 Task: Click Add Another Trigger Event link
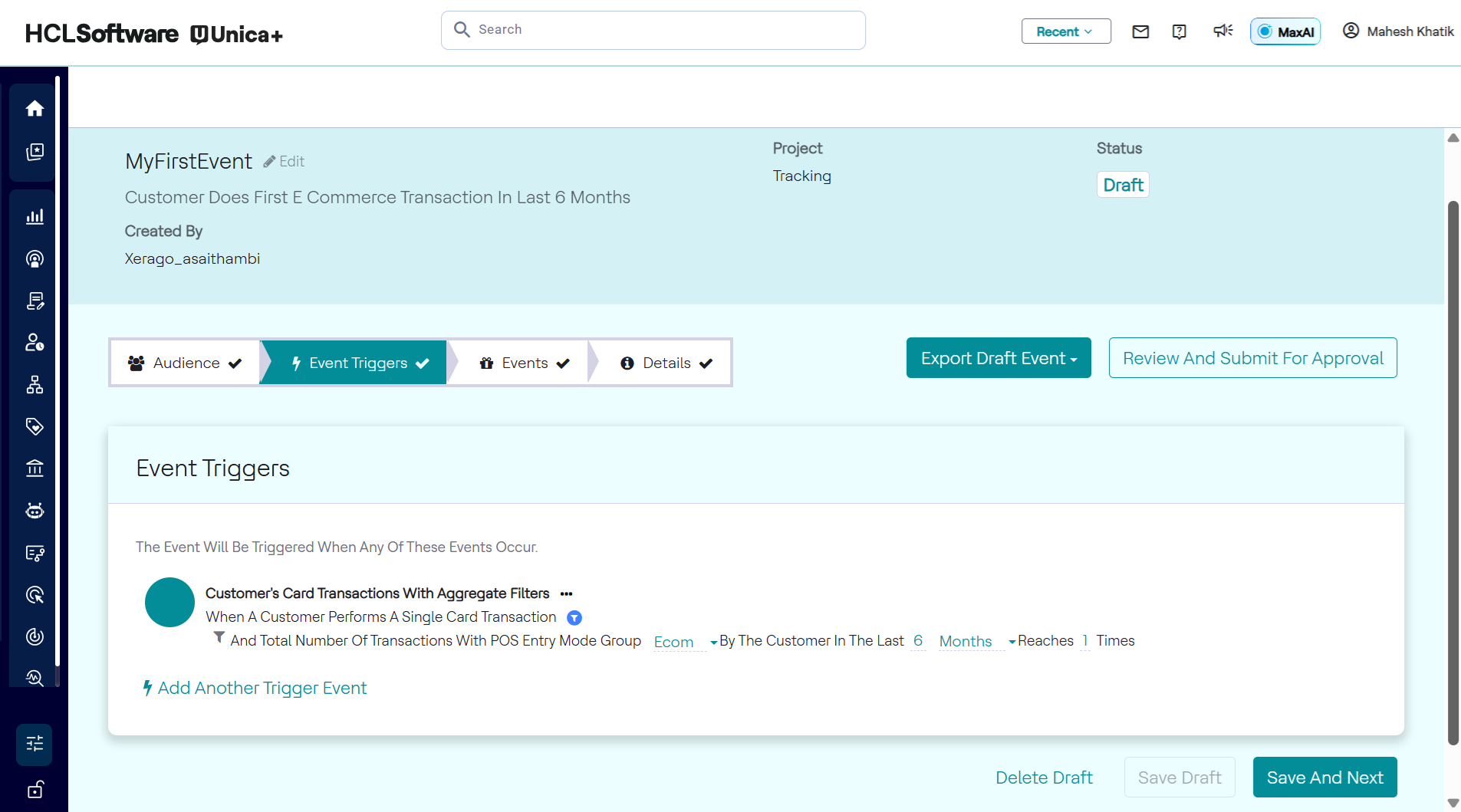point(262,689)
